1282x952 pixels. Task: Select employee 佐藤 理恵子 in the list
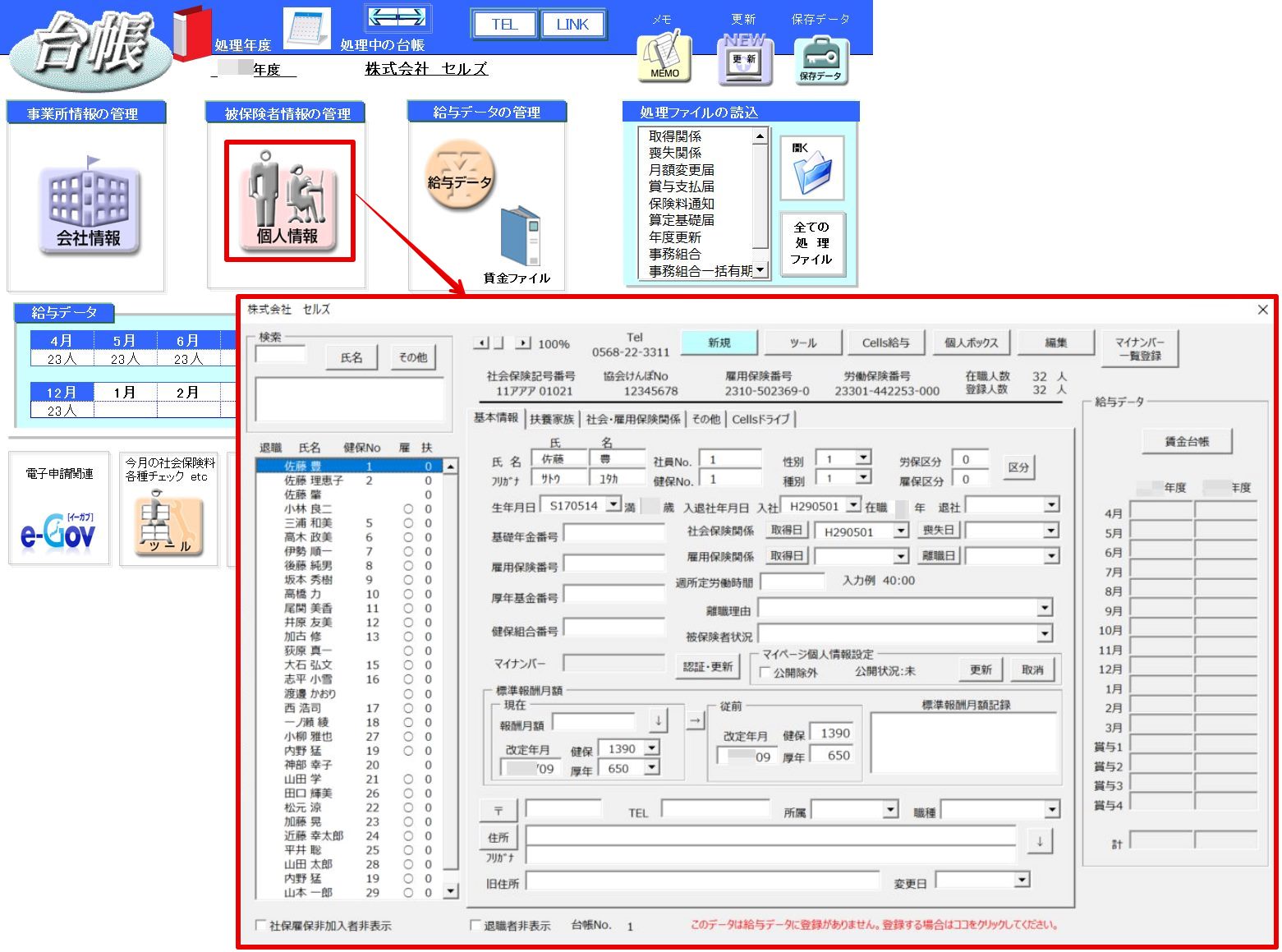[351, 480]
